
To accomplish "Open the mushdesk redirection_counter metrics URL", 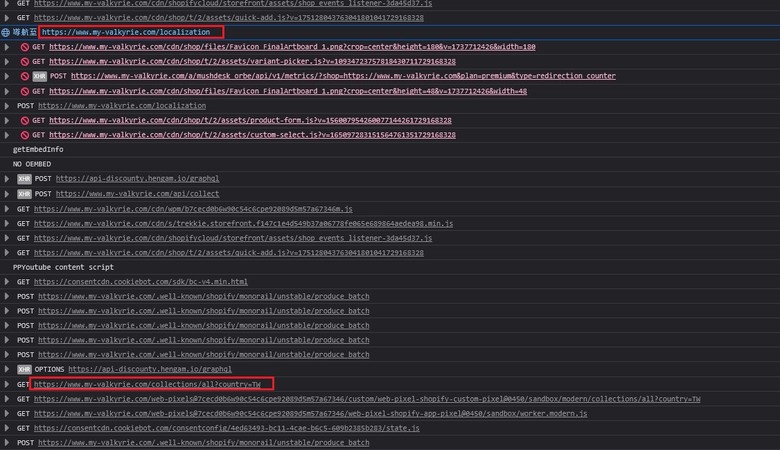I will pos(343,77).
